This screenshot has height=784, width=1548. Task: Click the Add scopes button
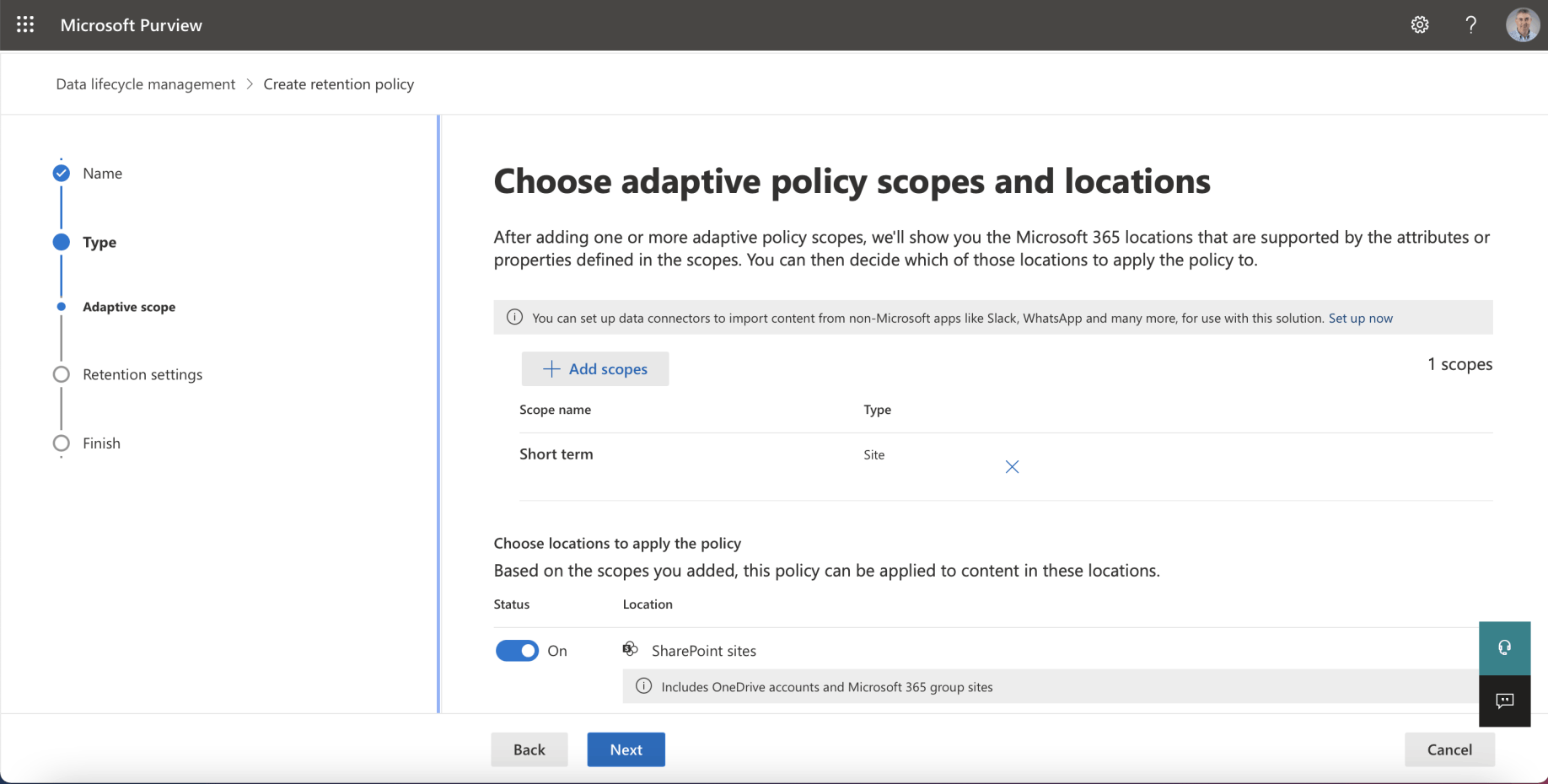(x=595, y=369)
